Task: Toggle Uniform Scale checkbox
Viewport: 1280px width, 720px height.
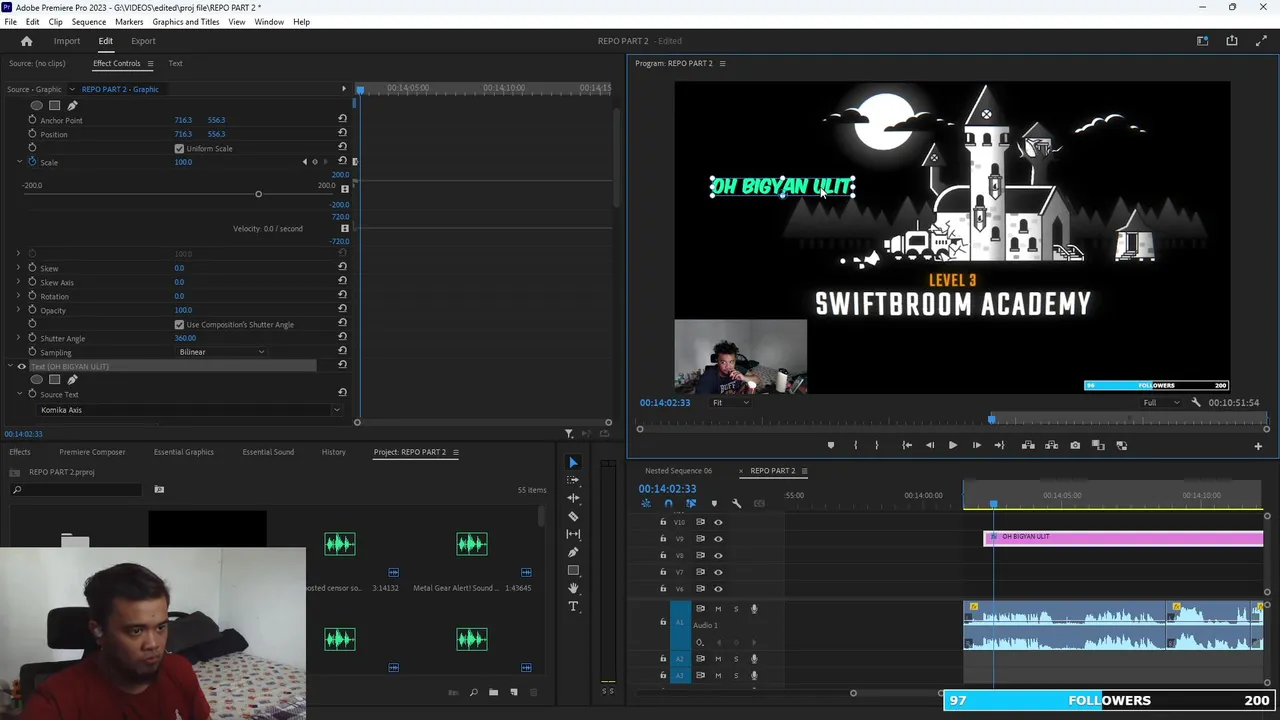Action: (x=179, y=148)
